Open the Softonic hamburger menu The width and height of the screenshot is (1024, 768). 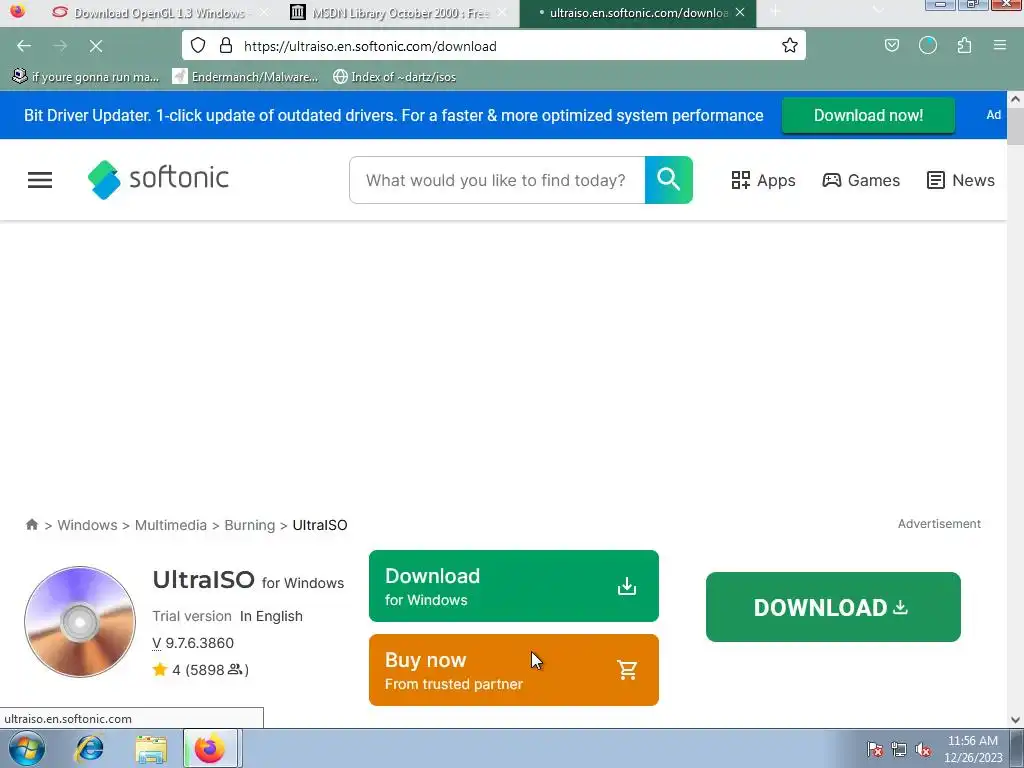click(x=40, y=180)
